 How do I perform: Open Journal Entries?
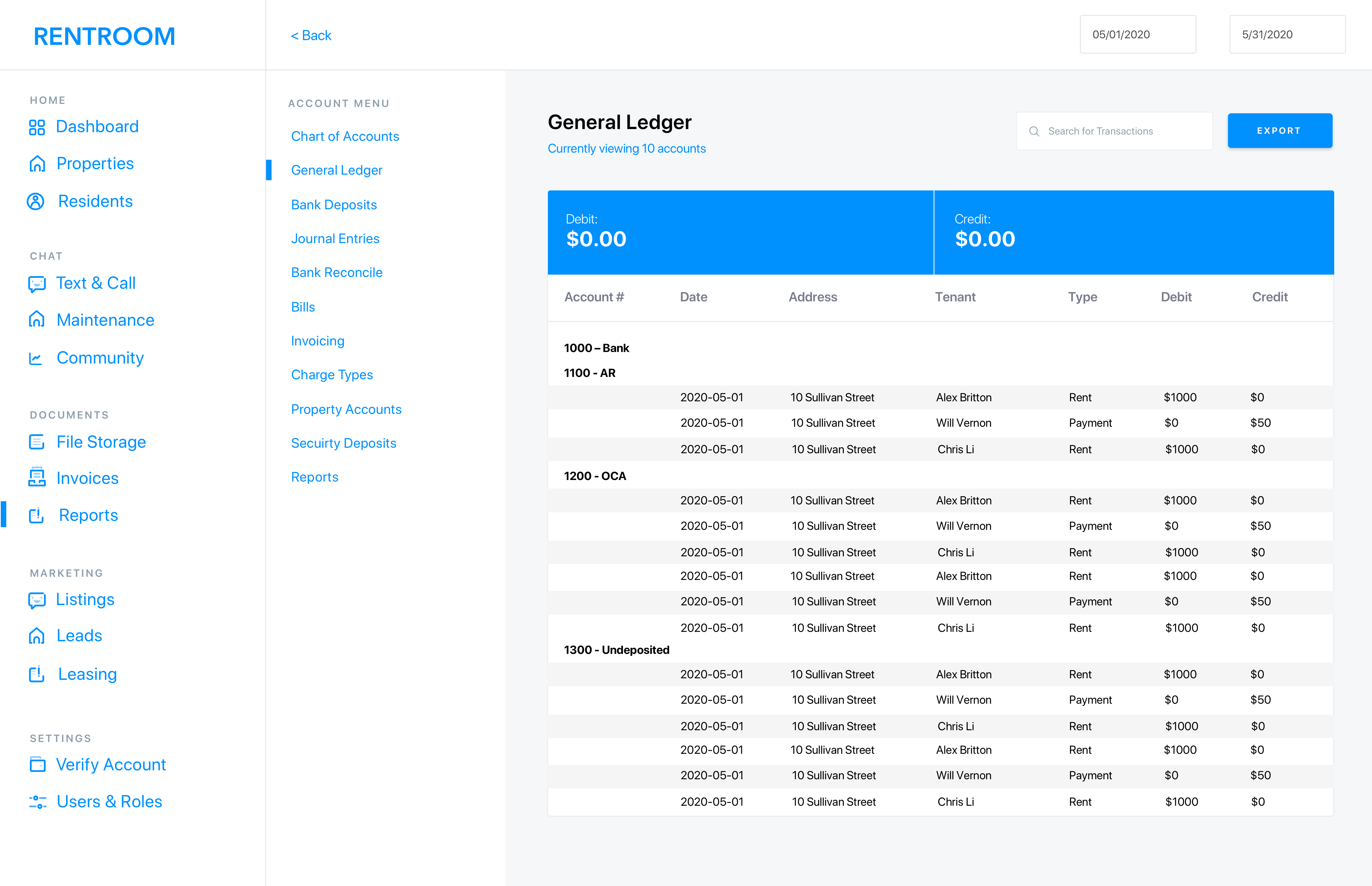[x=335, y=239]
